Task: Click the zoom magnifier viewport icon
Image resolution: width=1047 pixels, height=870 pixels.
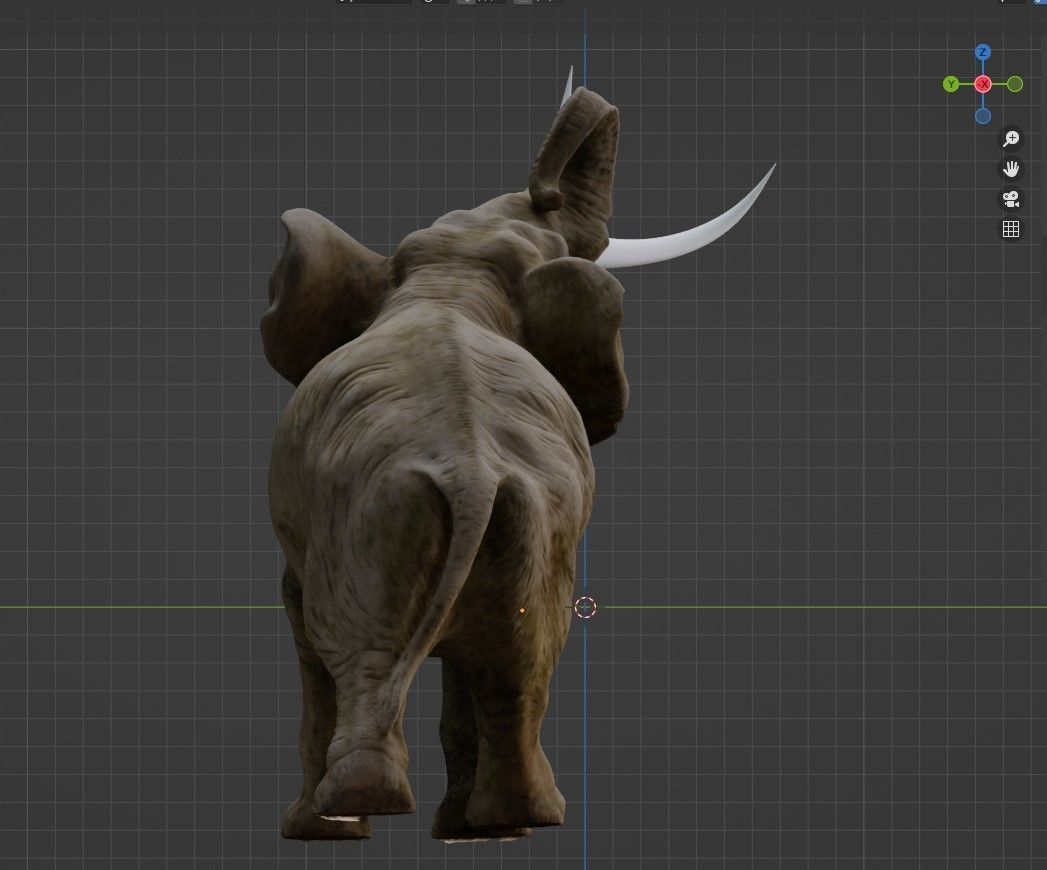Action: [x=1011, y=139]
